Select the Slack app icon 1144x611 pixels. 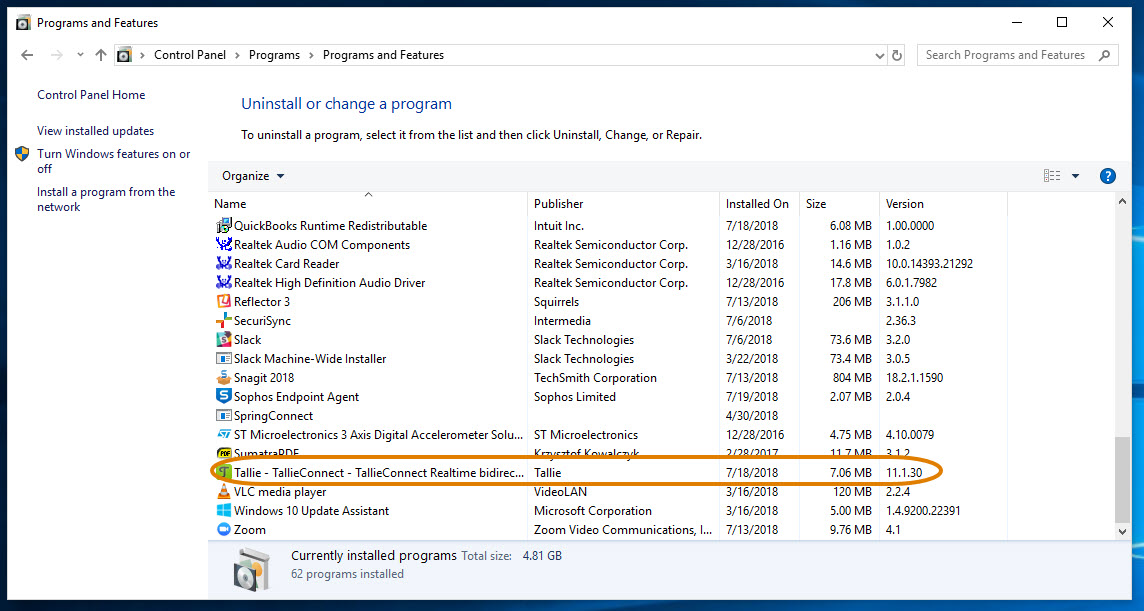pyautogui.click(x=224, y=339)
